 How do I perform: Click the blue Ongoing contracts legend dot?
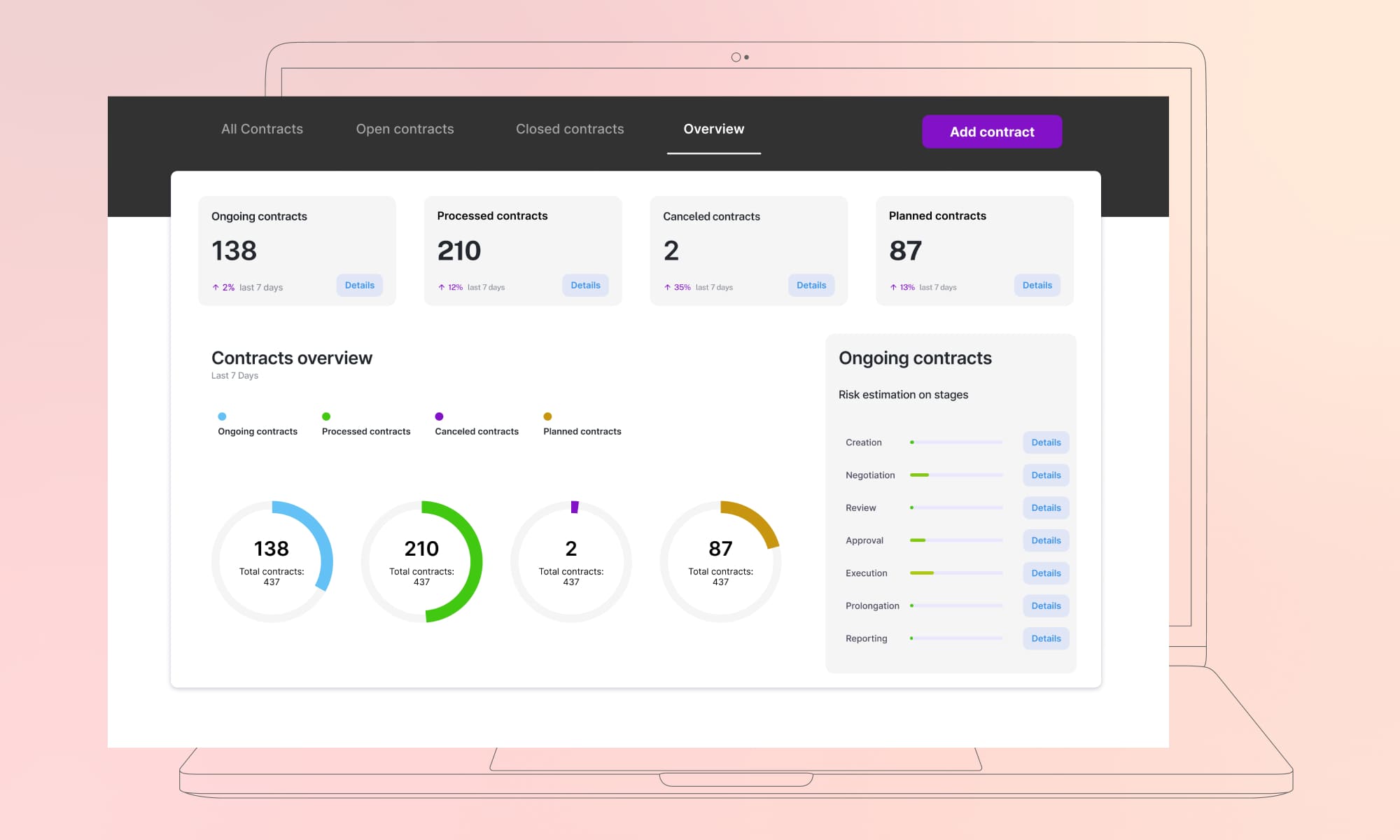click(222, 416)
